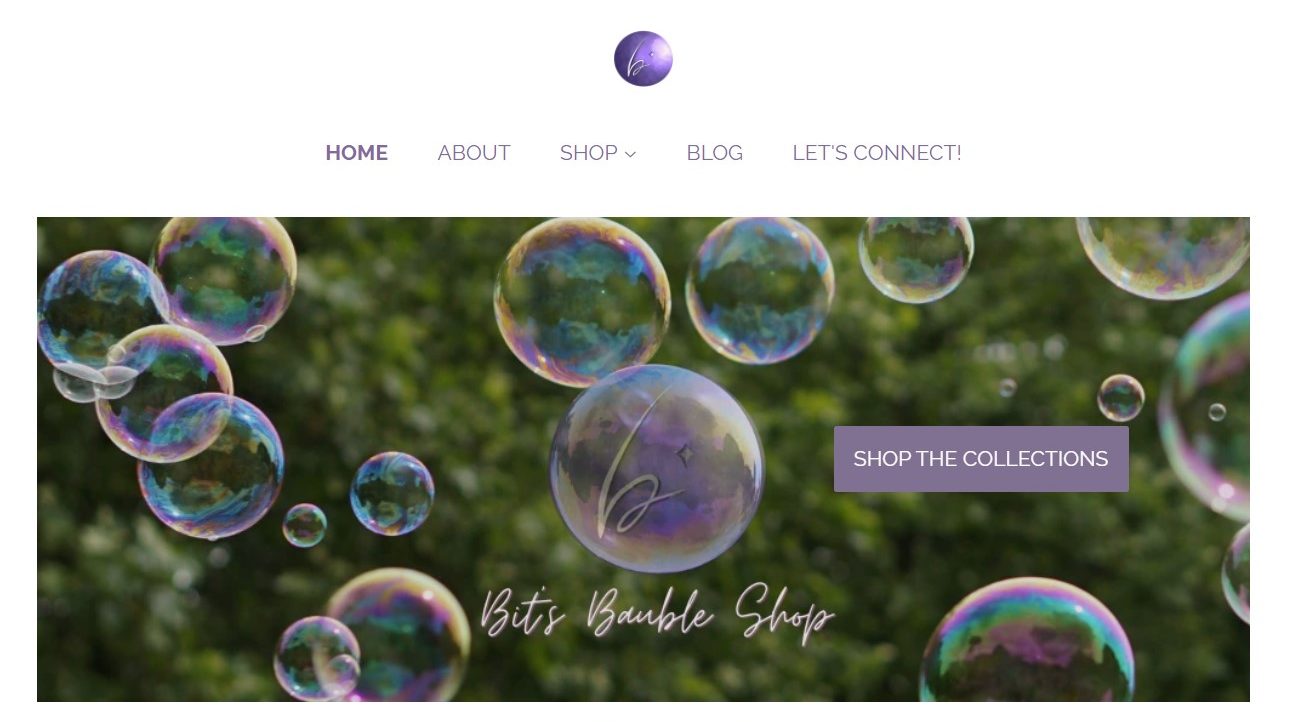Click the Bit's Bauble Shop script text
The image size is (1295, 722).
(656, 613)
